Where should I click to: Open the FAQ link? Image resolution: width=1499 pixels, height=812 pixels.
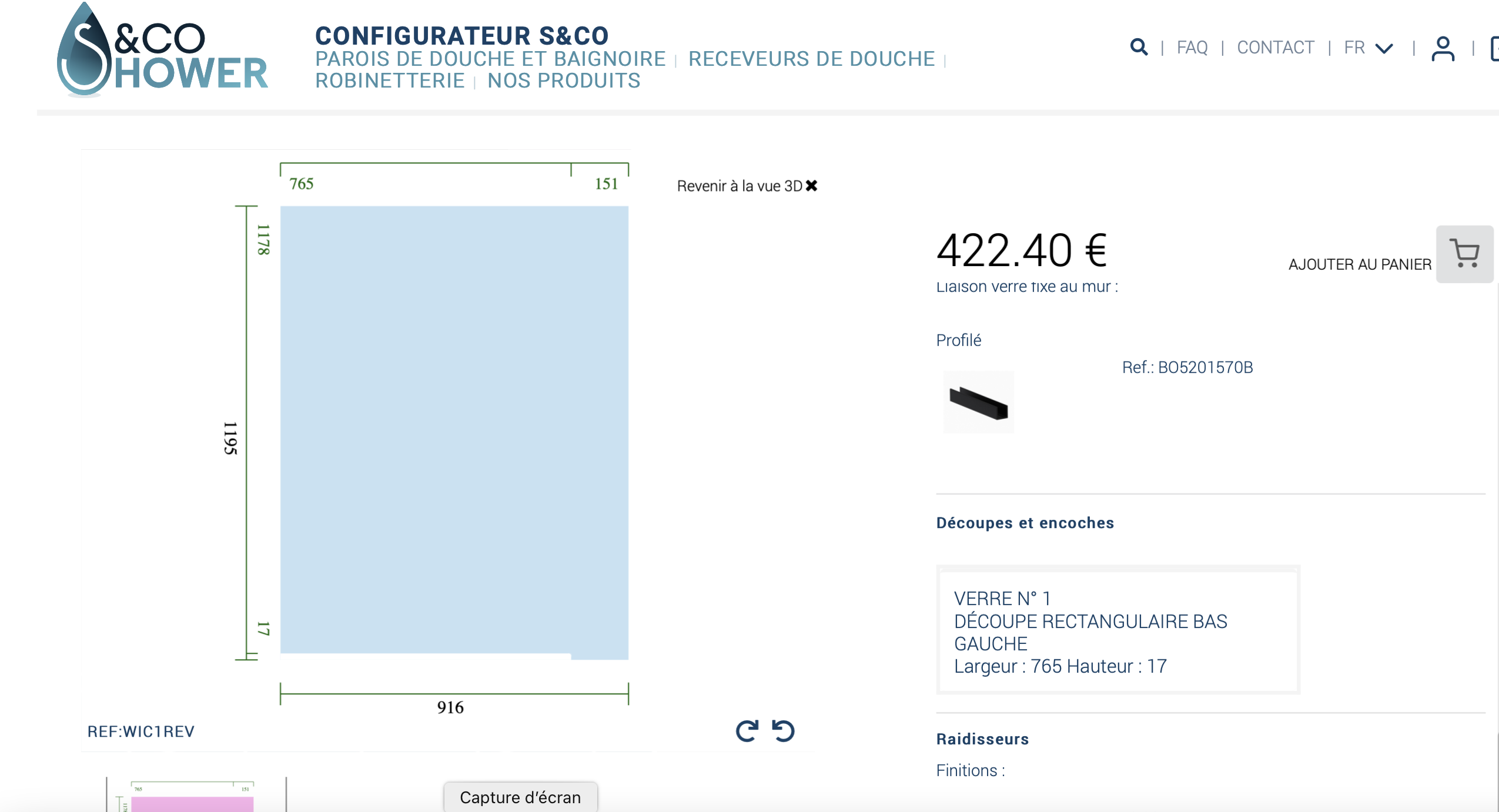(x=1192, y=48)
